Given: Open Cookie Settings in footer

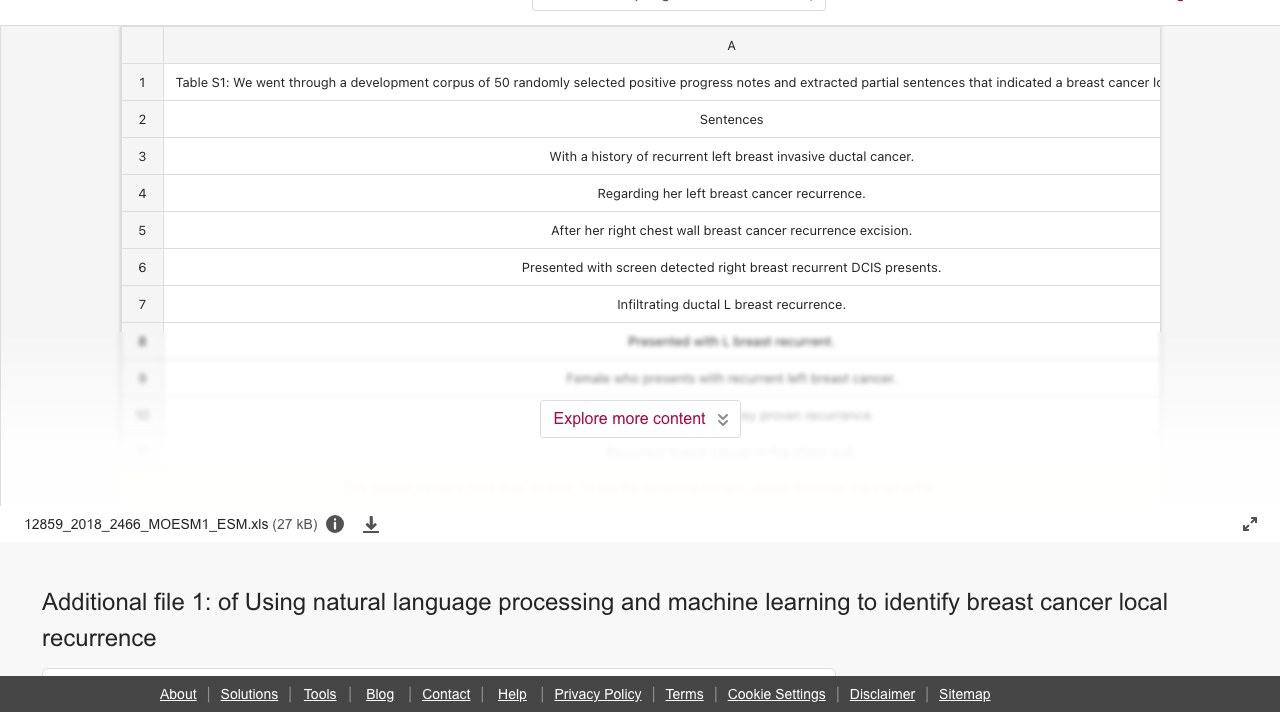Looking at the screenshot, I should tap(776, 694).
